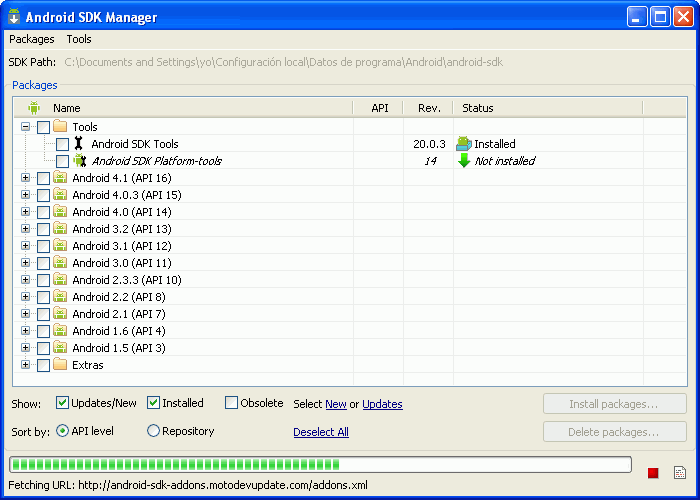Click the Android SDK Tools wrench icon
The height and width of the screenshot is (500, 700).
(x=79, y=143)
